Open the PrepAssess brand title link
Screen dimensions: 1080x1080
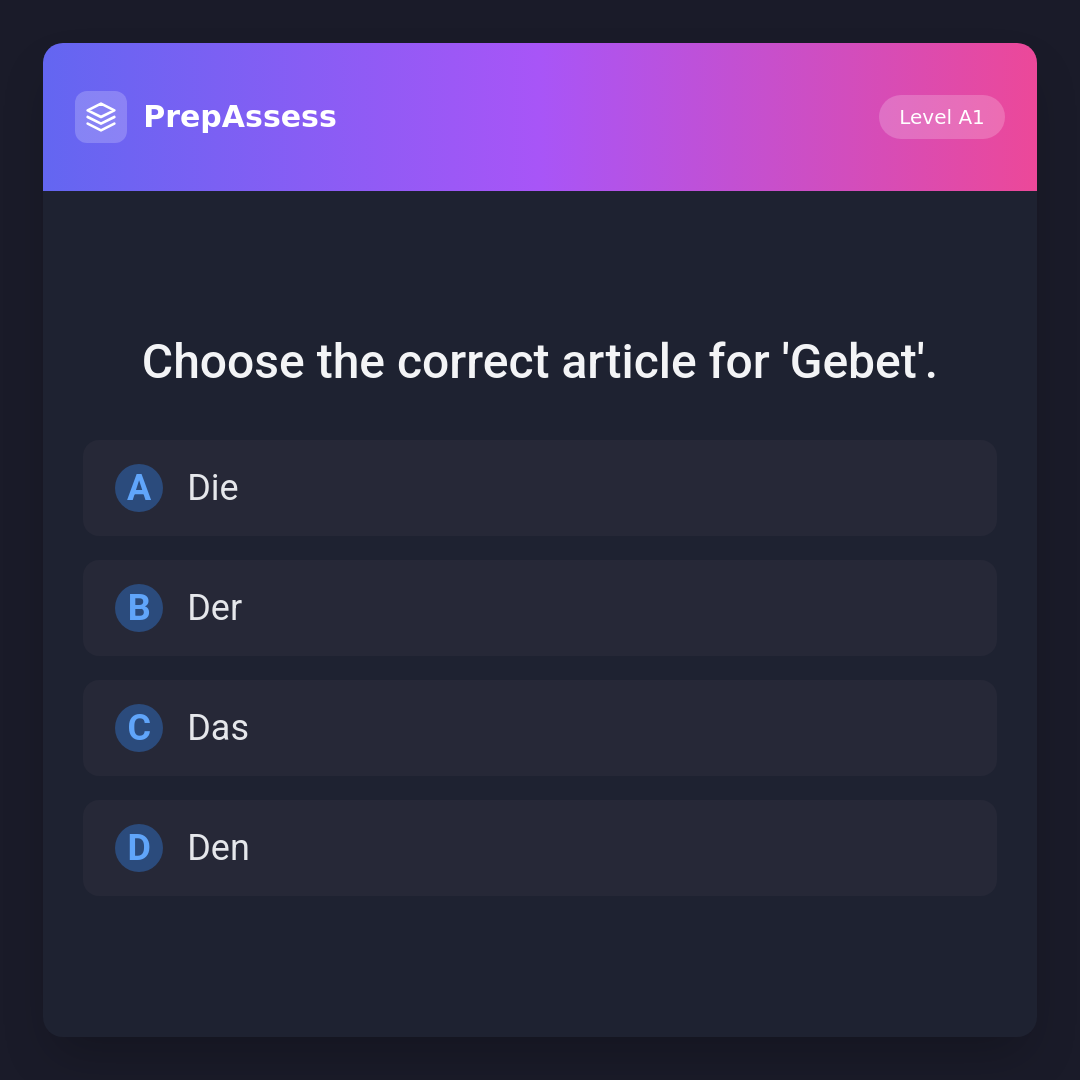click(240, 117)
